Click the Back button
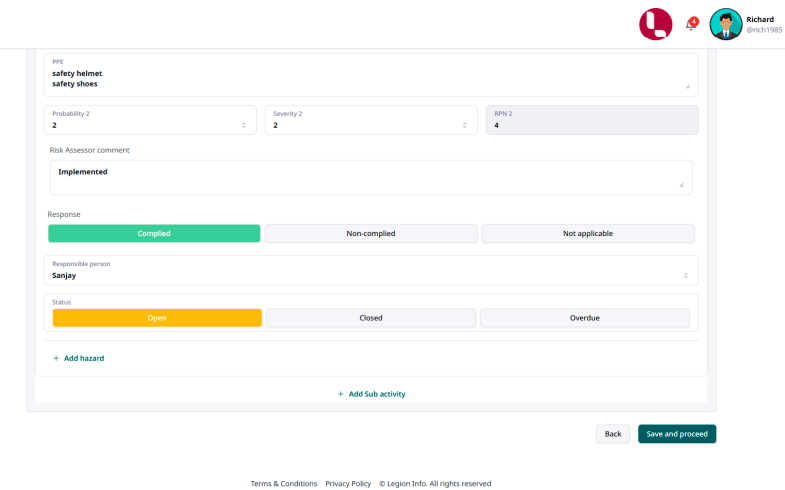785x490 pixels. pos(613,434)
